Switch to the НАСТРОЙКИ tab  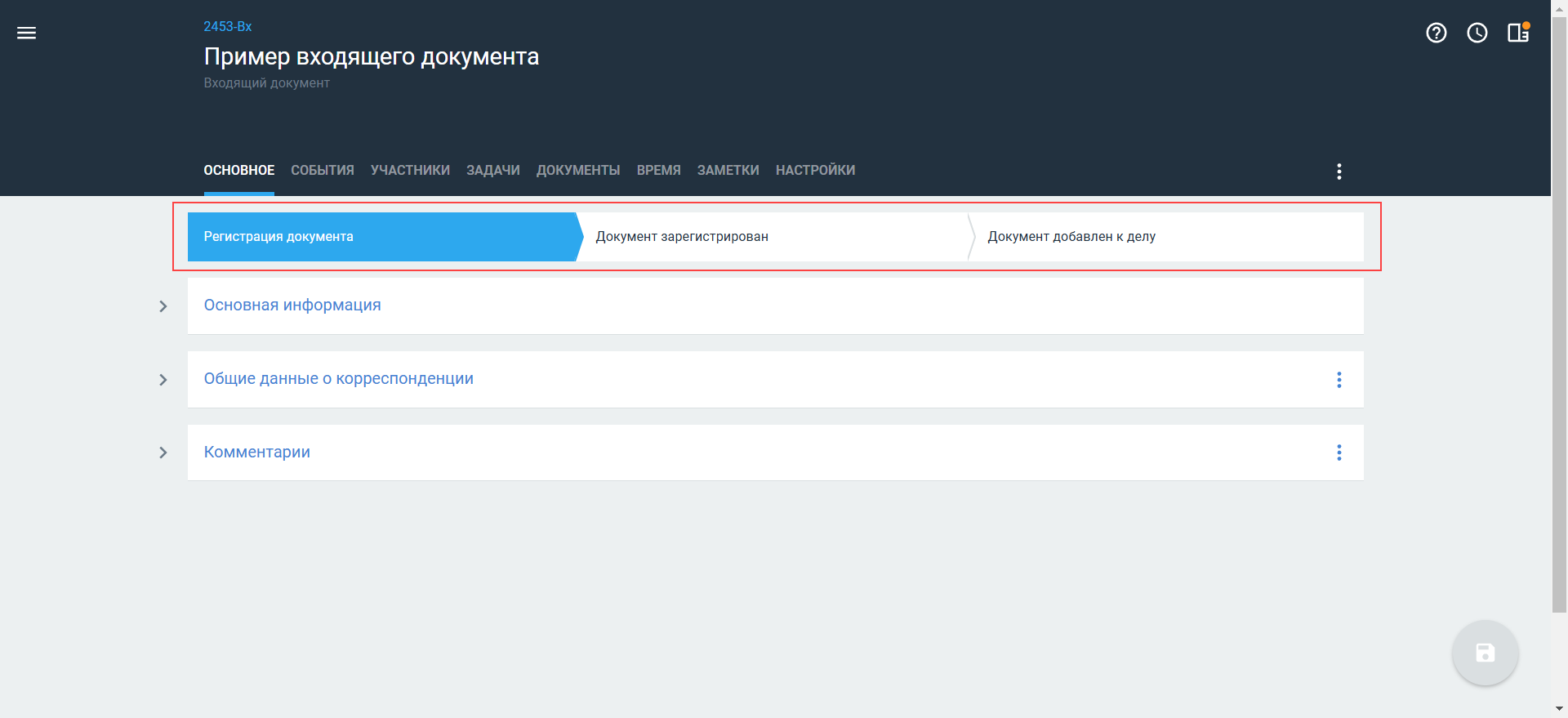816,170
